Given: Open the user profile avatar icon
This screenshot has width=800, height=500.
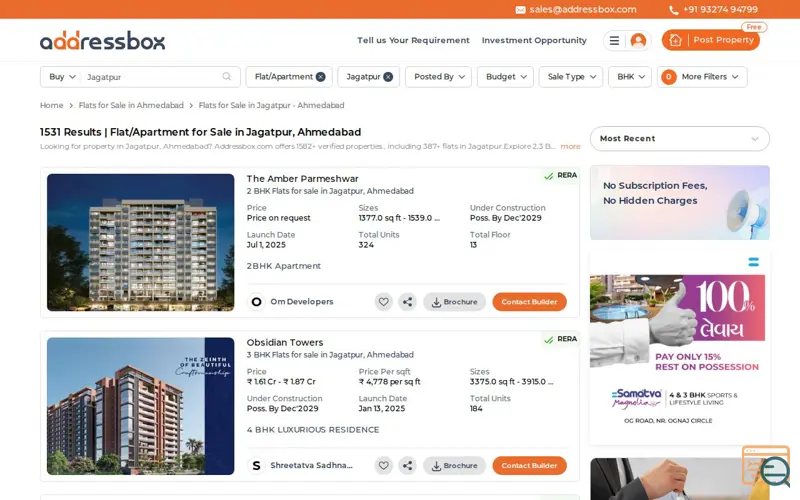Looking at the screenshot, I should 638,40.
